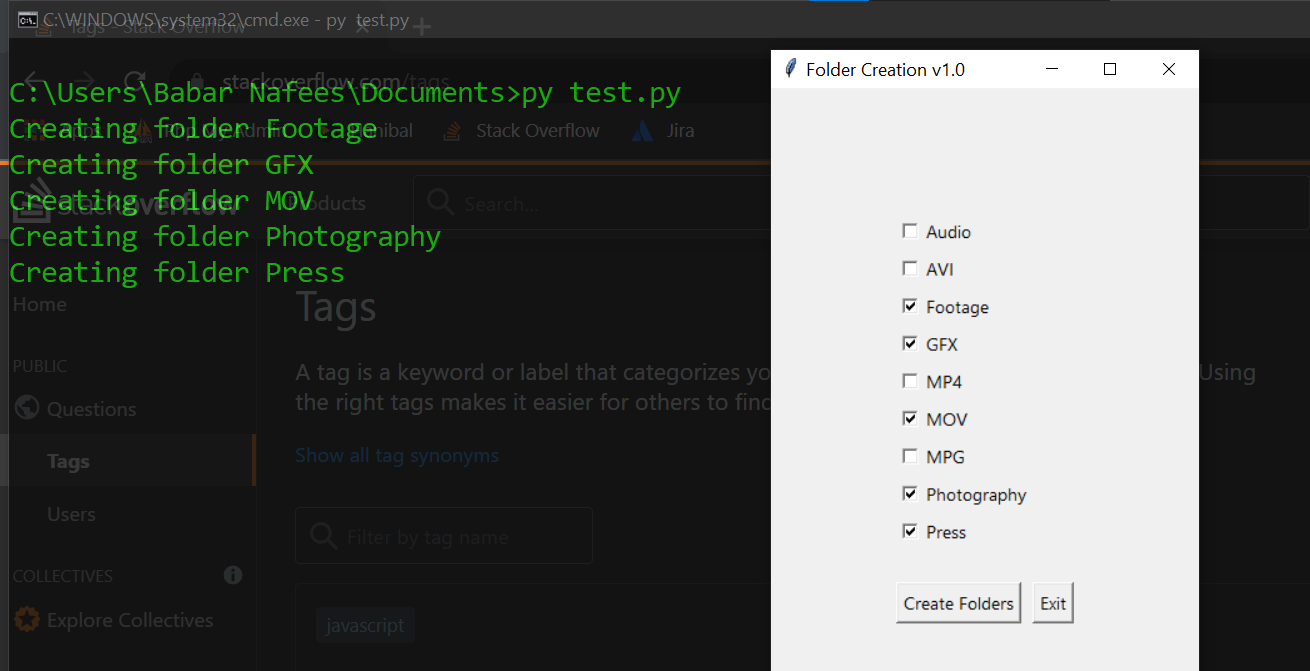Viewport: 1310px width, 671px height.
Task: Reload the browser page
Action: 134,80
